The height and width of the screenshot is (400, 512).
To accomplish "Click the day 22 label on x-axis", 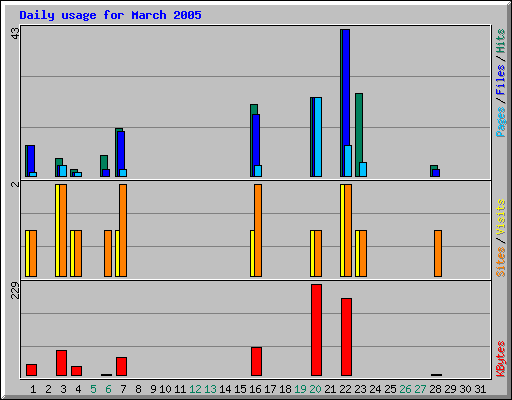I will coord(345,389).
